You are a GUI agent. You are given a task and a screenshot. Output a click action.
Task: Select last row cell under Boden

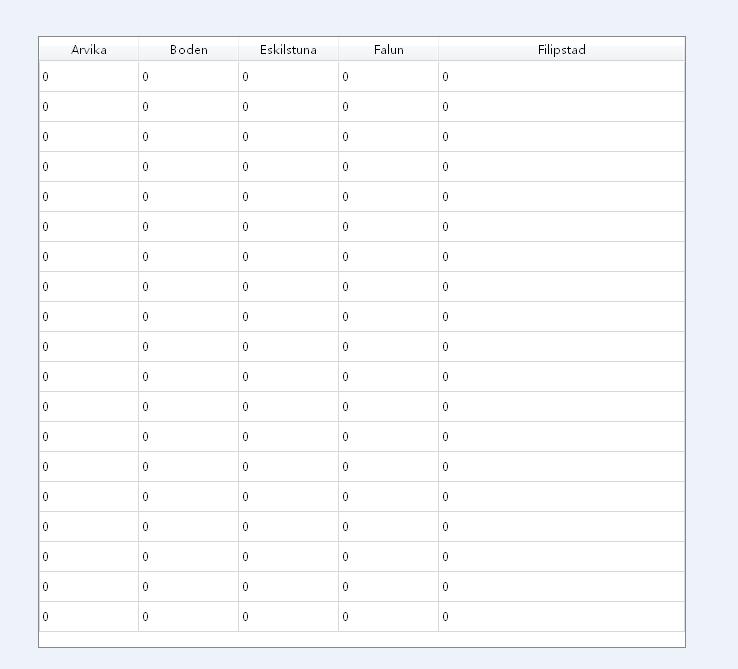[x=188, y=616]
